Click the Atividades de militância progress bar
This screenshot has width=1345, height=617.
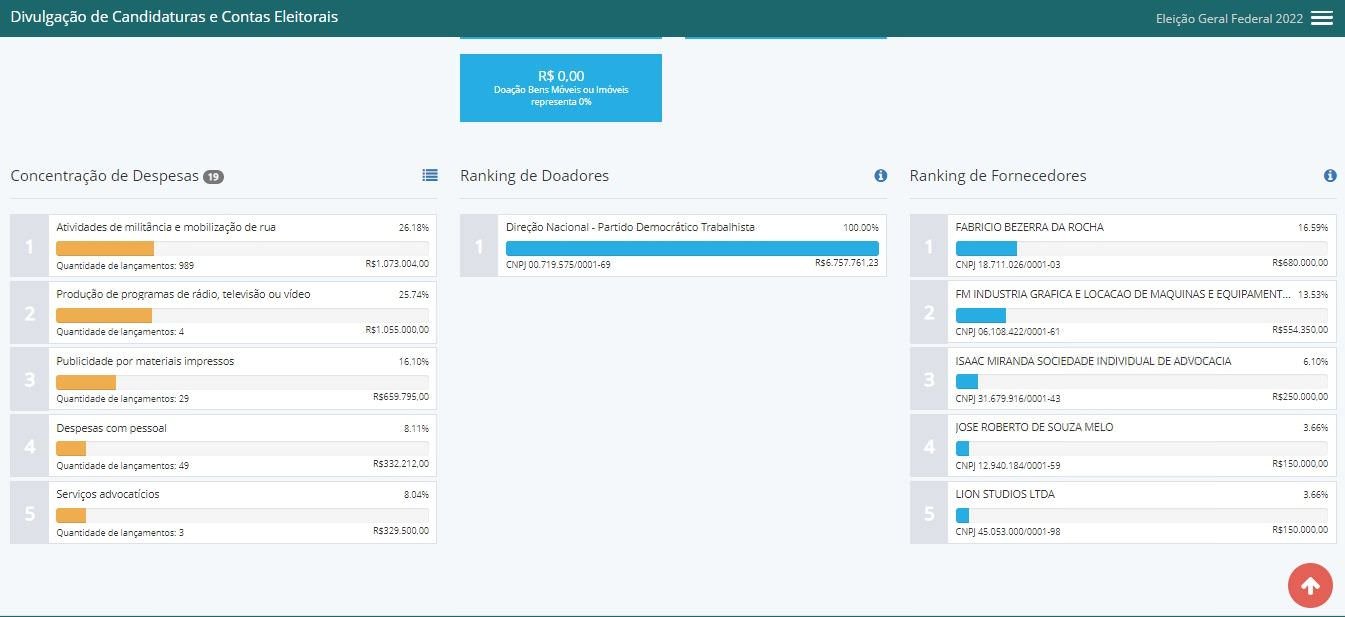coord(242,248)
